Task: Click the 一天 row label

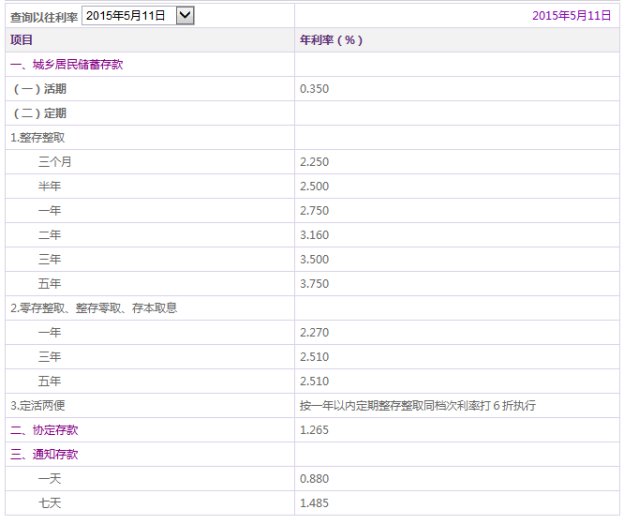Action: (49, 479)
